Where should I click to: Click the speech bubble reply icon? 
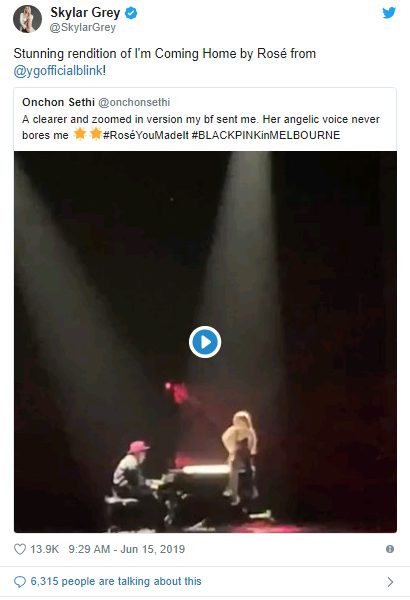point(20,582)
